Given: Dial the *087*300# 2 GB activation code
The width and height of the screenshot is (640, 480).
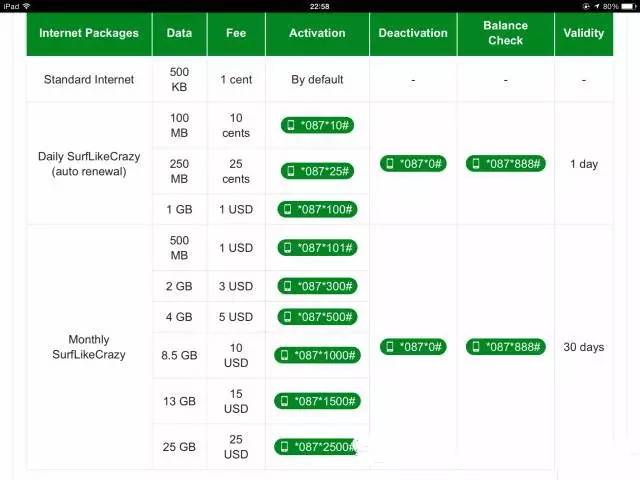Looking at the screenshot, I should pyautogui.click(x=317, y=286).
